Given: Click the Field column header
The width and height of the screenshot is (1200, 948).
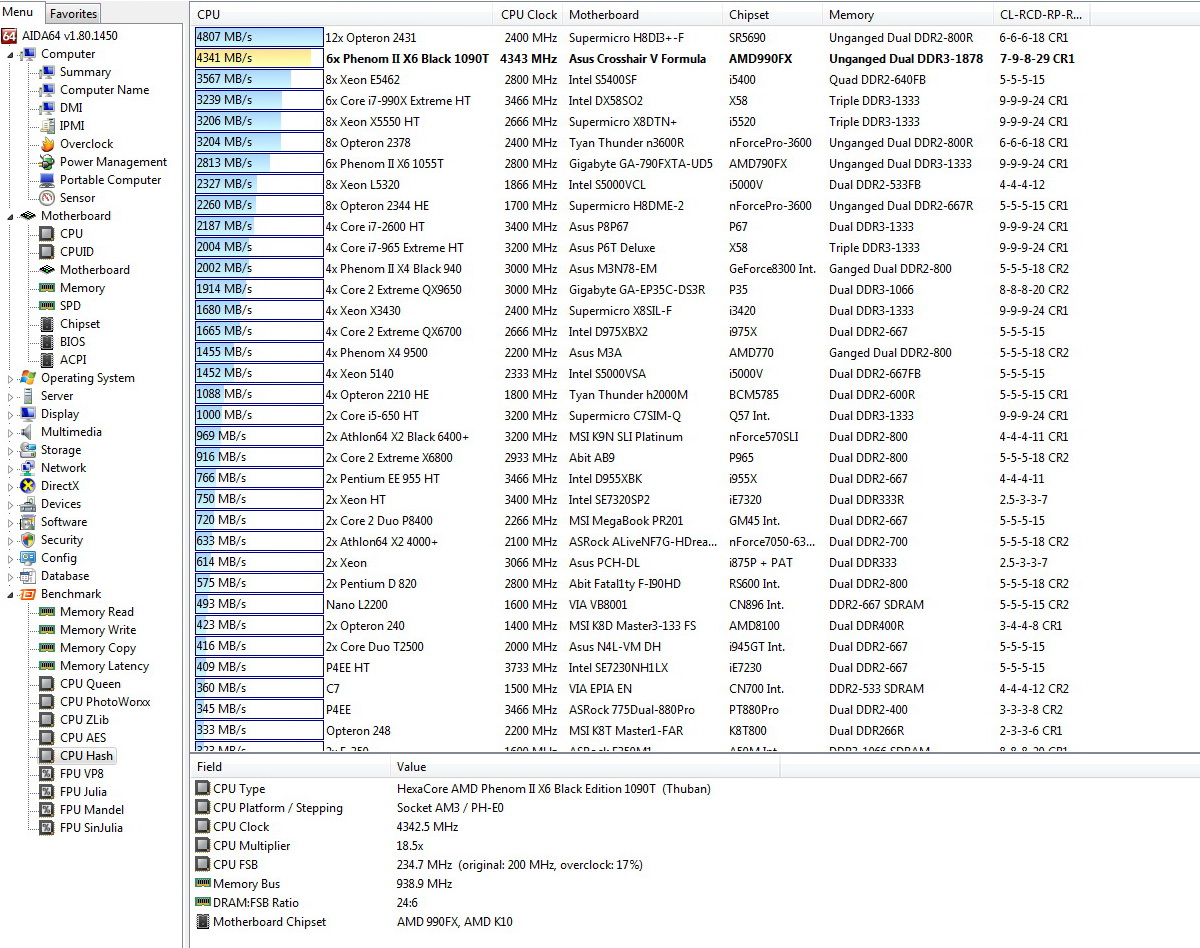Looking at the screenshot, I should click(x=290, y=767).
